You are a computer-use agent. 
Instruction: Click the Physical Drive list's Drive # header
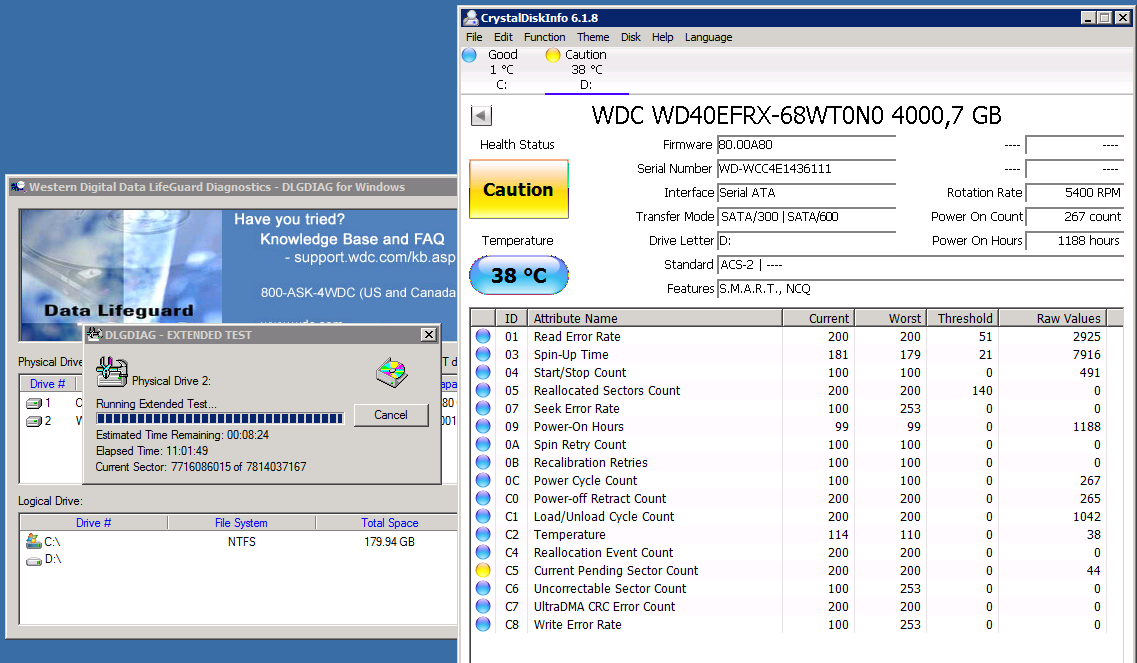47,384
